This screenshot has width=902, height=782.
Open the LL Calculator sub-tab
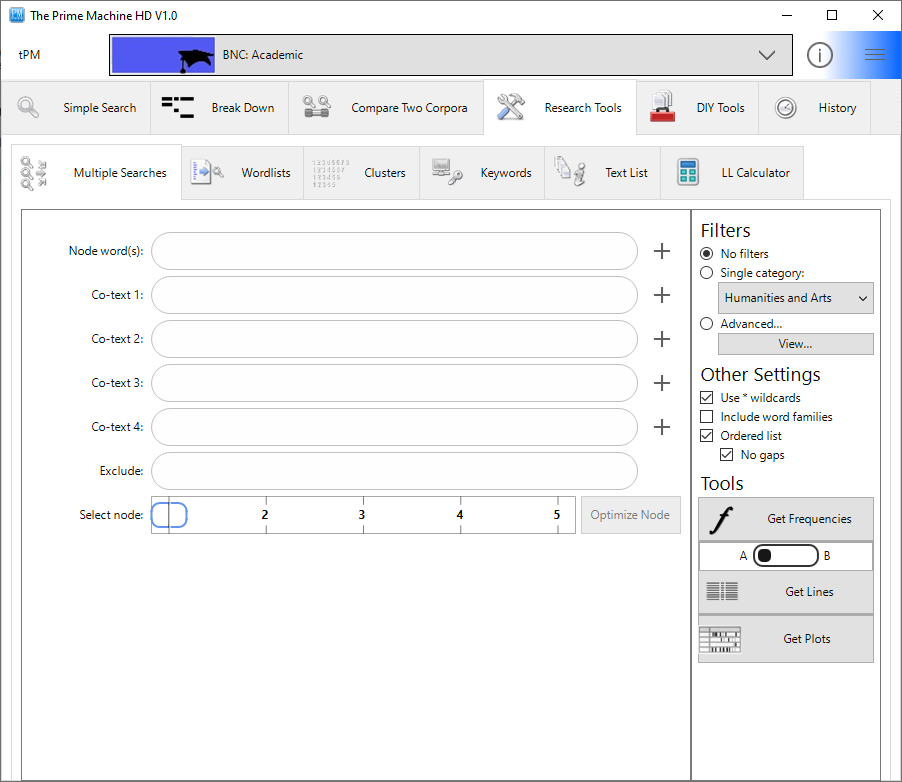(x=732, y=173)
